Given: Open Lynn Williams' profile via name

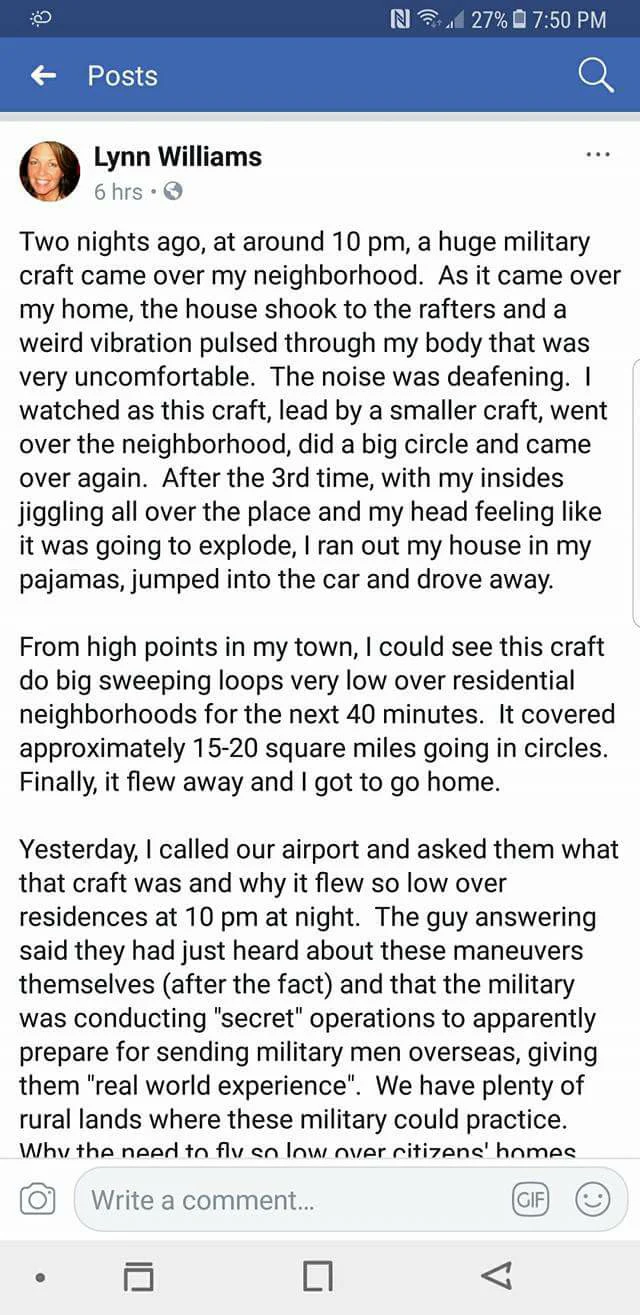Looking at the screenshot, I should click(x=177, y=157).
